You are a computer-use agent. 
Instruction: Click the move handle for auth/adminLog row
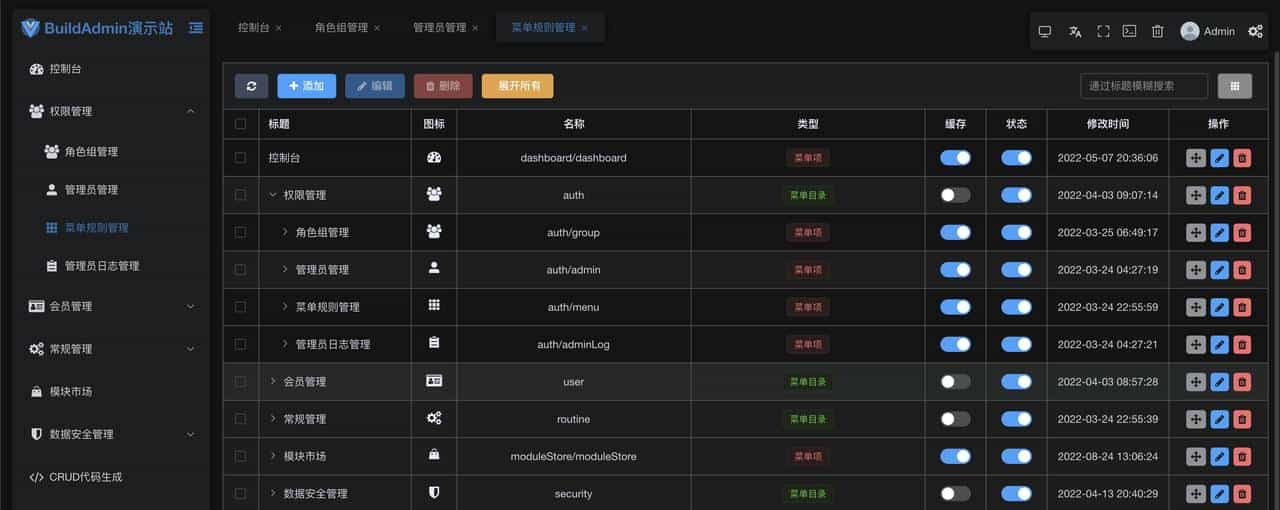[x=1196, y=344]
